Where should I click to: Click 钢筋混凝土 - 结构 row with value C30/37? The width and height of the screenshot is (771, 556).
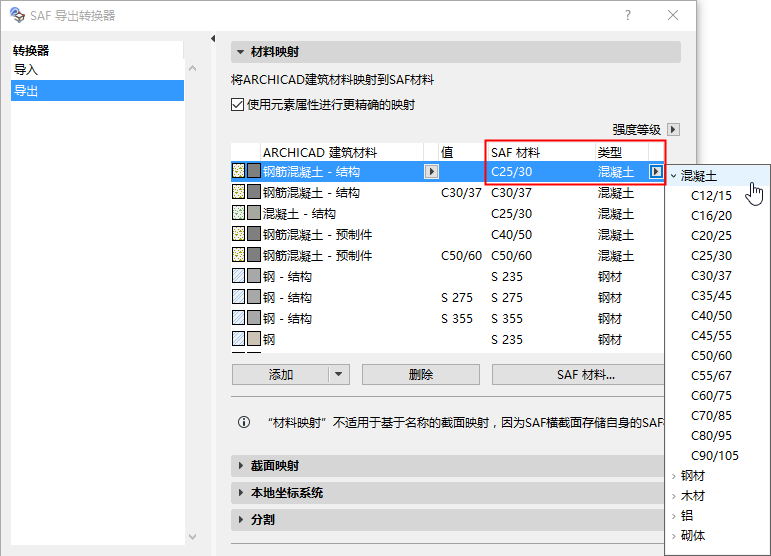pyautogui.click(x=447, y=193)
